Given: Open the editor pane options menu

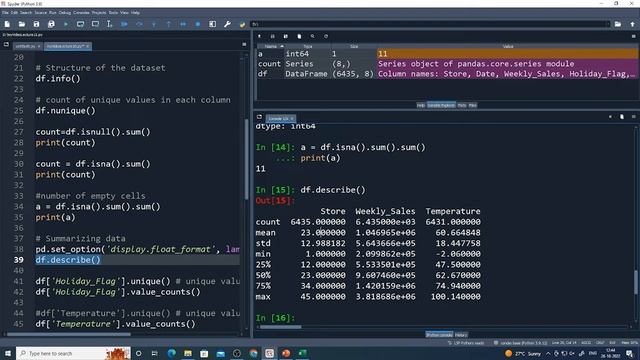Looking at the screenshot, I should pyautogui.click(x=244, y=44).
